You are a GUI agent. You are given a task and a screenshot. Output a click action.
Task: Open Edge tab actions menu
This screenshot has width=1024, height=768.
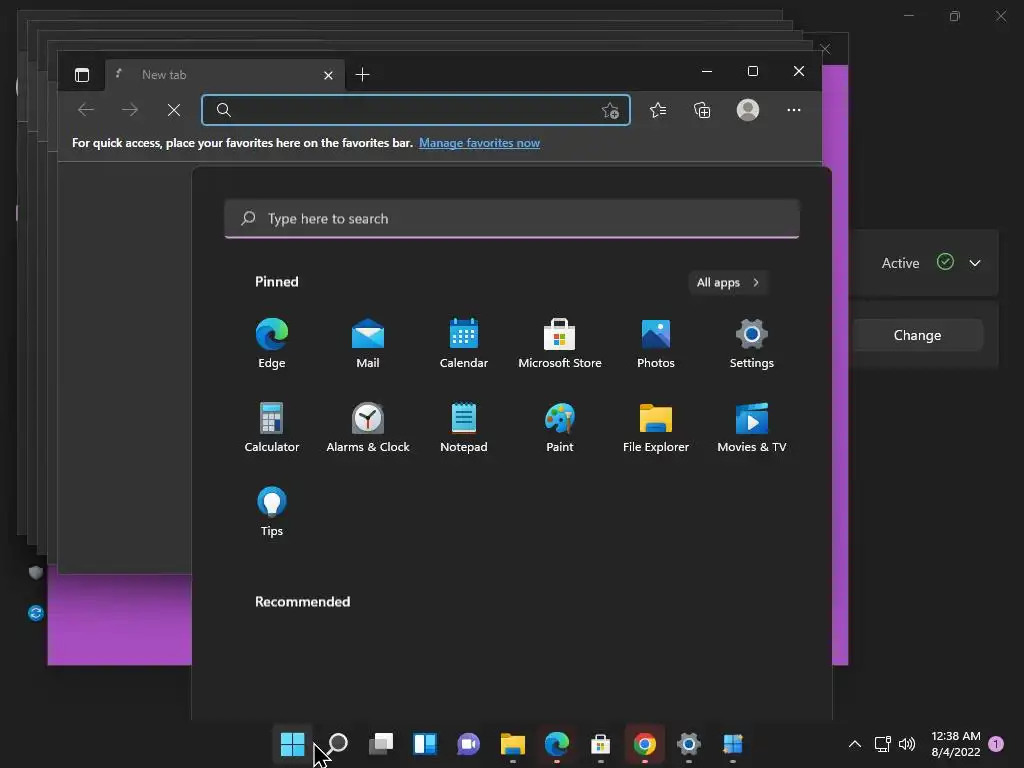[x=82, y=75]
